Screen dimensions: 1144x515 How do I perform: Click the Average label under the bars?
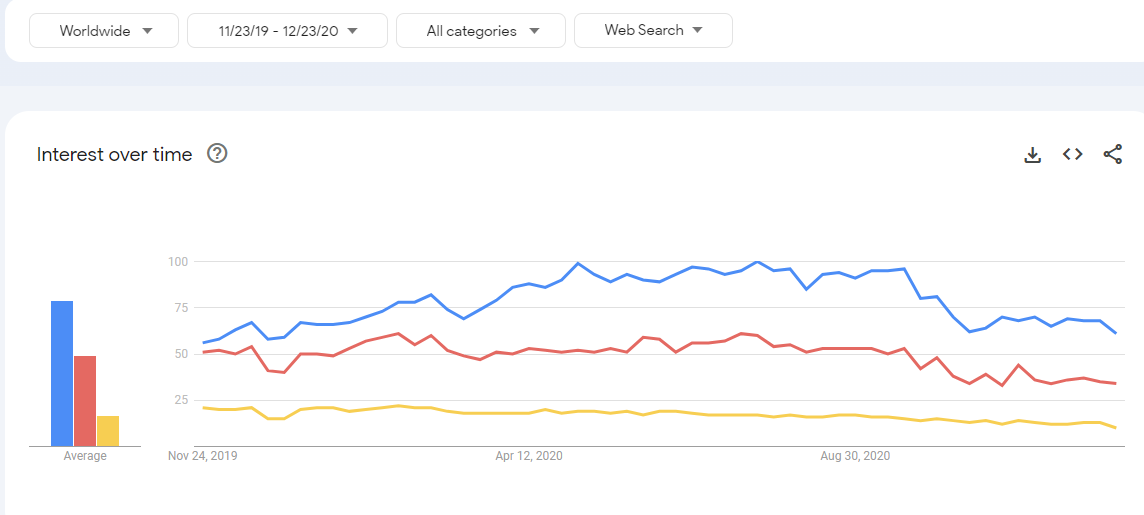coord(85,456)
